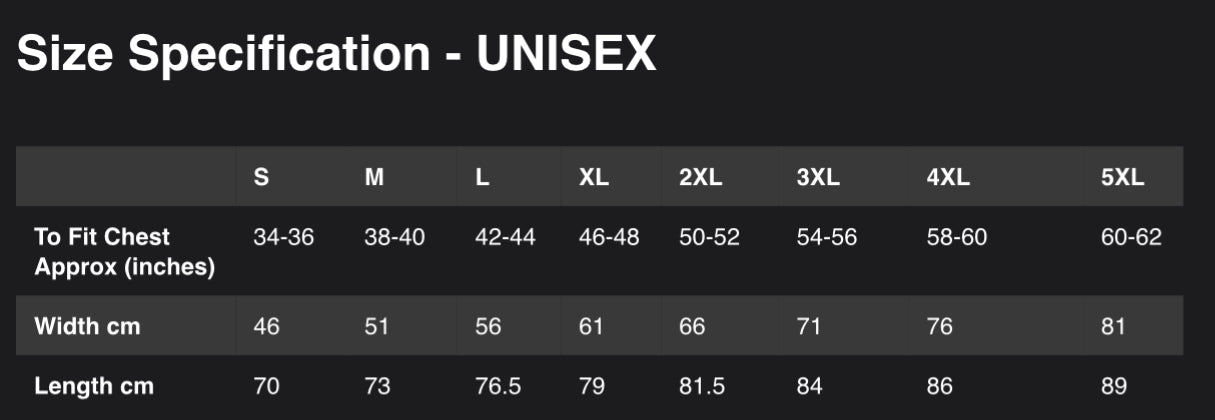Click the XL size column header
The width and height of the screenshot is (1215, 420).
pos(594,178)
